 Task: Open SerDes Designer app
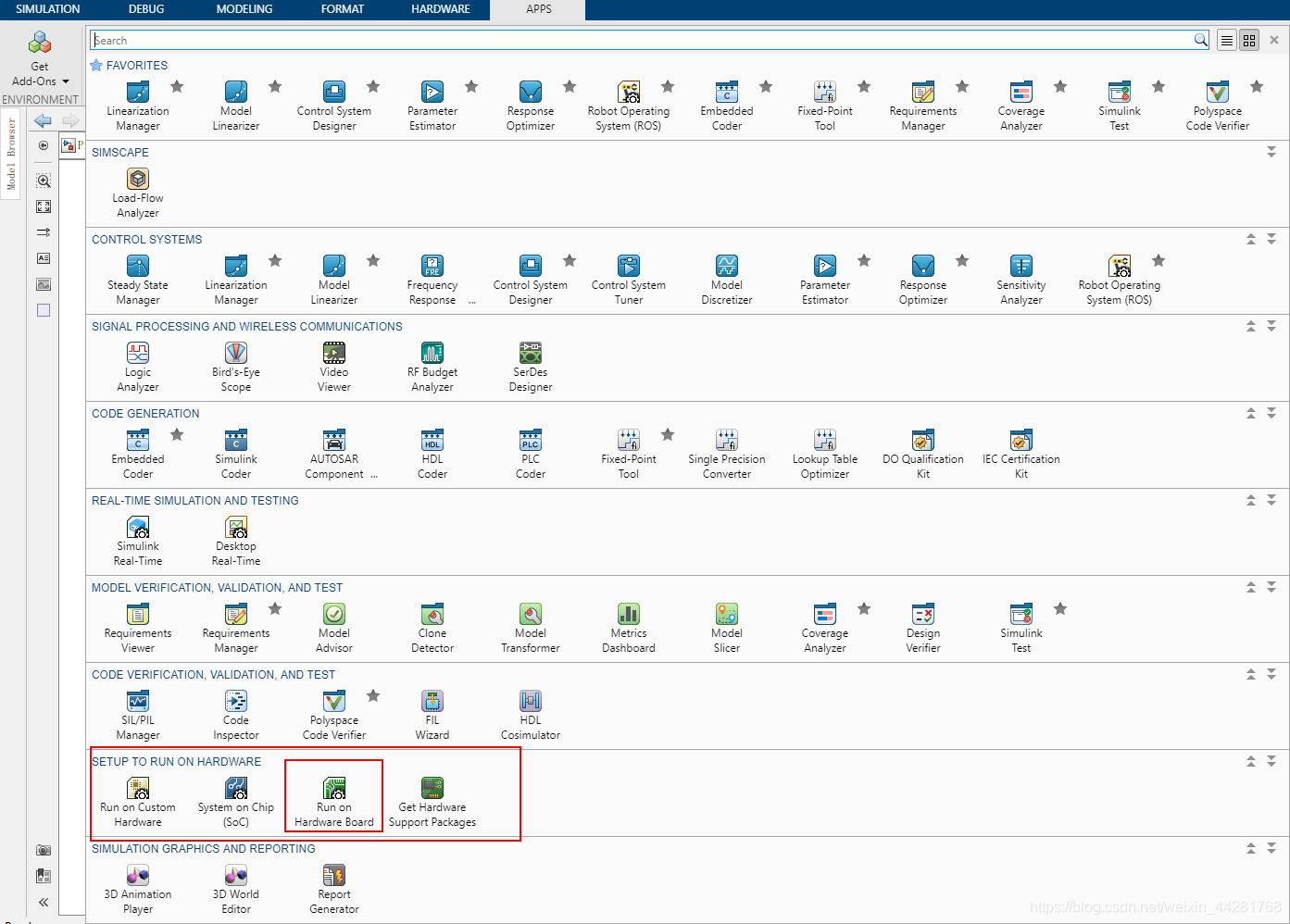tap(531, 367)
